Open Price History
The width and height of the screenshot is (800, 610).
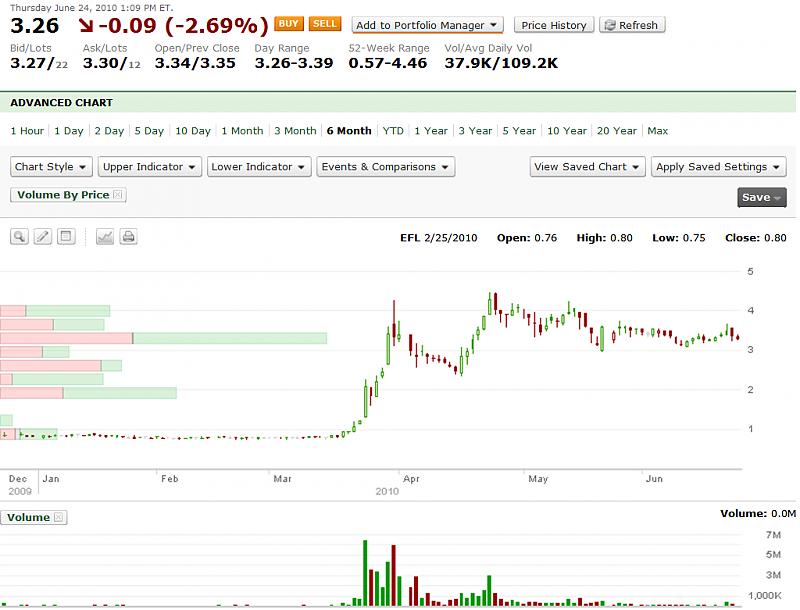(x=554, y=25)
